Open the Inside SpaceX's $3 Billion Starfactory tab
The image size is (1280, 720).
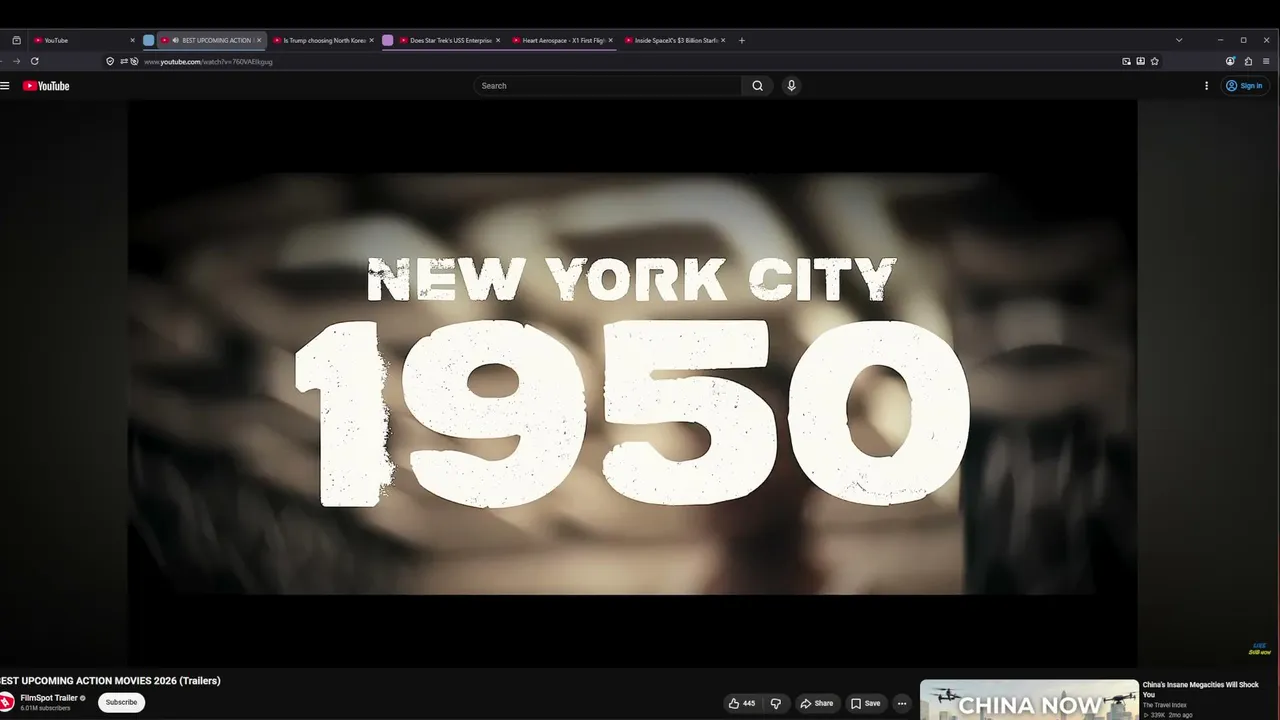tap(675, 40)
